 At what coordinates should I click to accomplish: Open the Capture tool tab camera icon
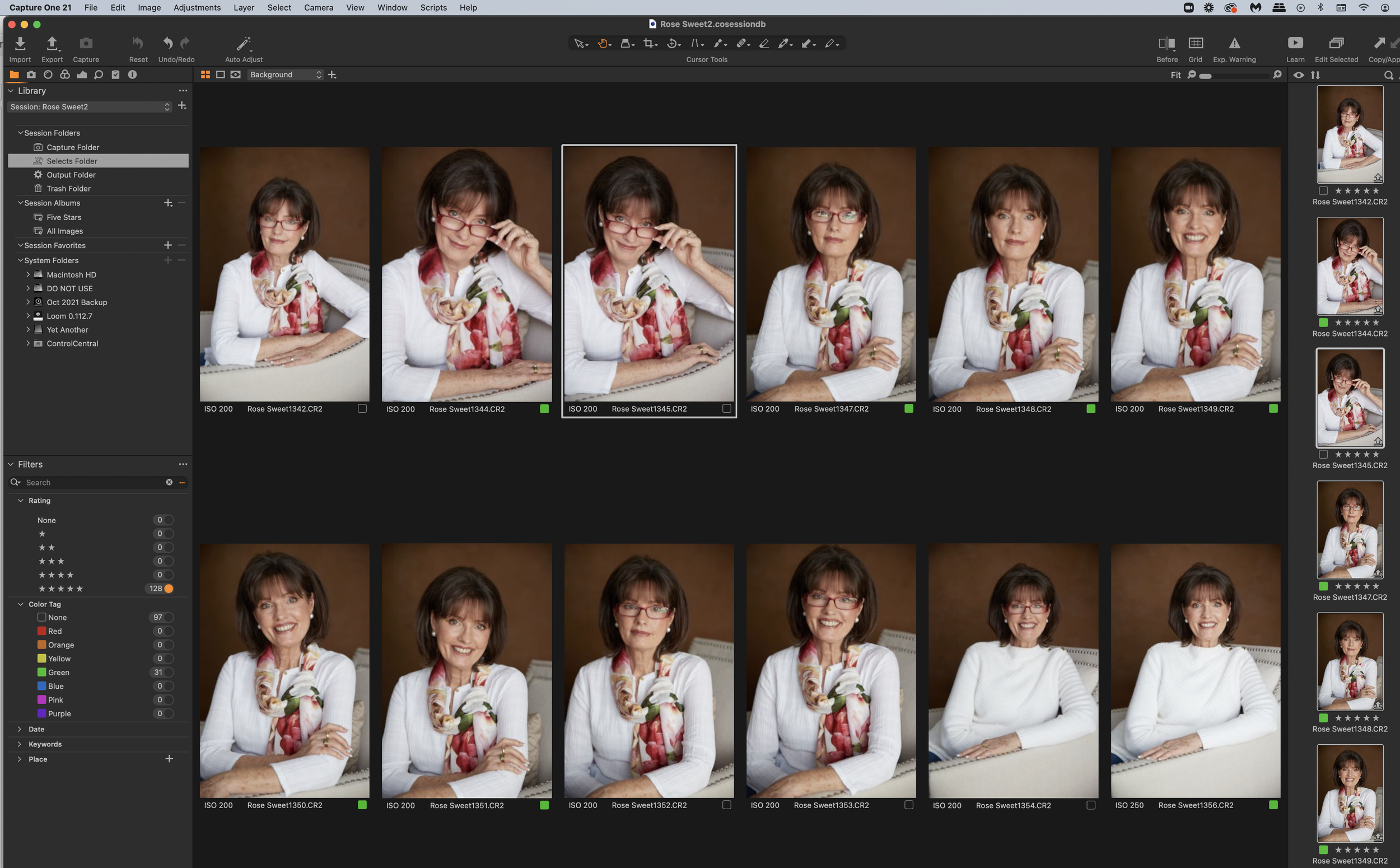(x=31, y=74)
